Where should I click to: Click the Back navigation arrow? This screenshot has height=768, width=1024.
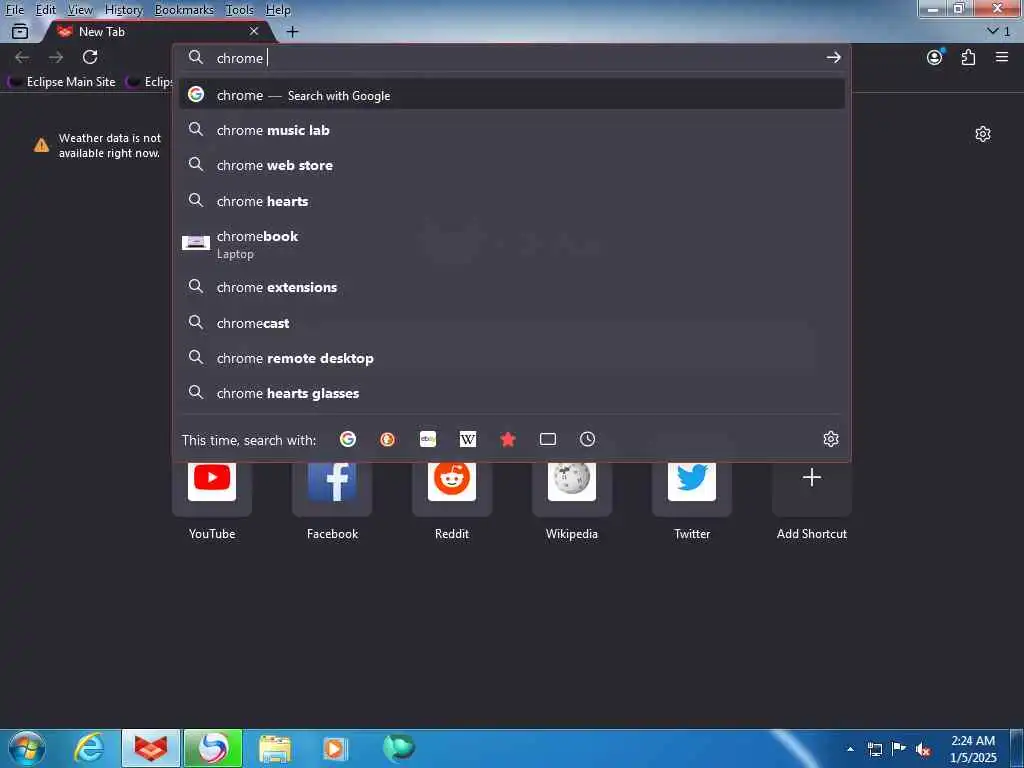pyautogui.click(x=22, y=57)
